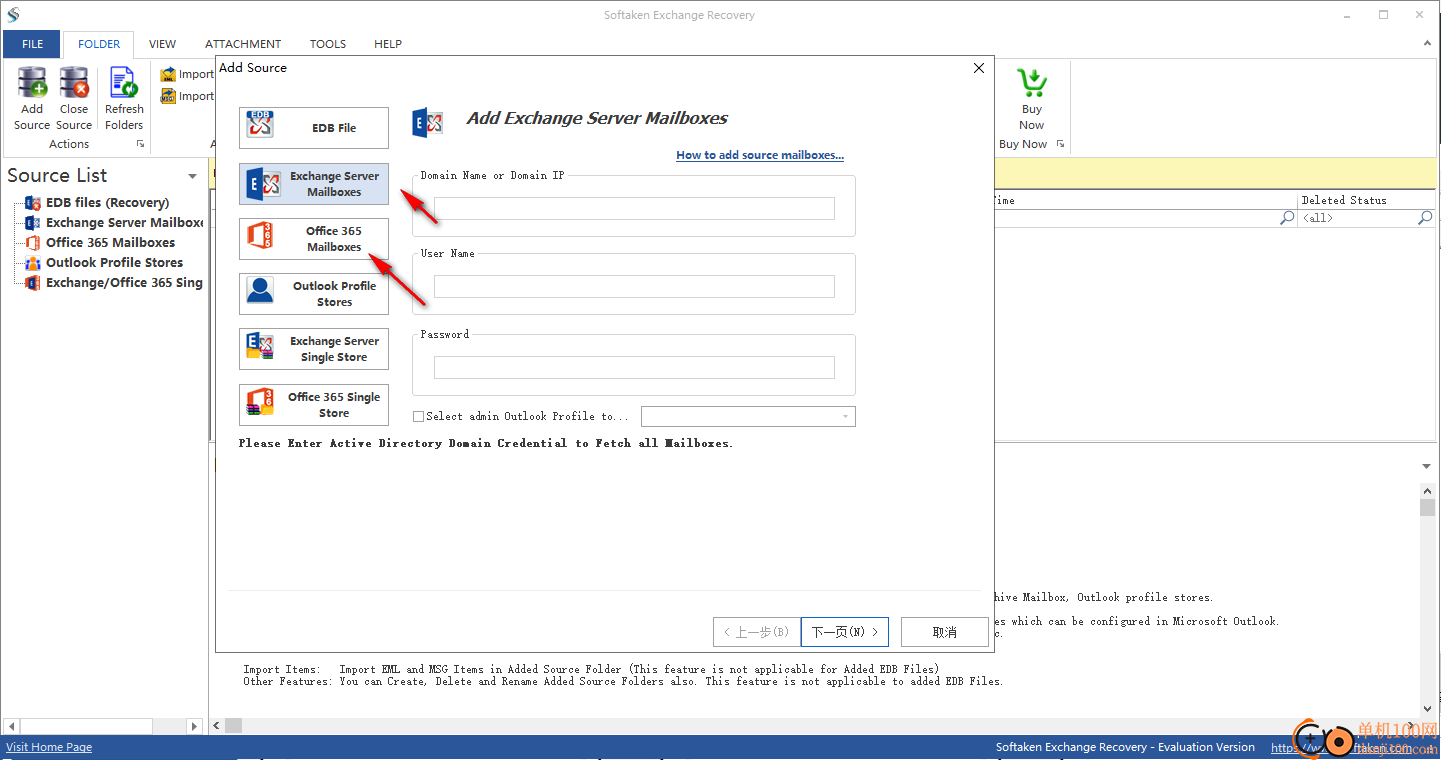This screenshot has width=1441, height=760.
Task: Click the Password input field
Action: click(x=634, y=368)
